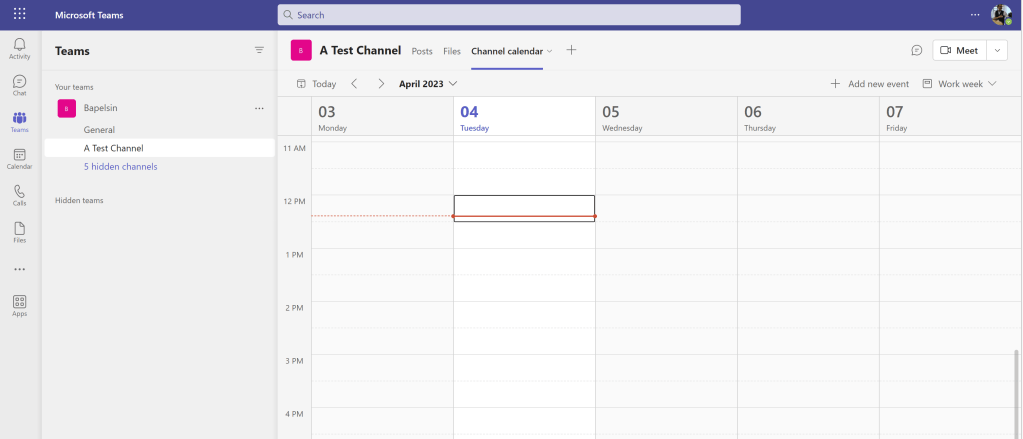Show the 5 hidden channels
Screen dimensions: 1023x439
[x=120, y=167]
